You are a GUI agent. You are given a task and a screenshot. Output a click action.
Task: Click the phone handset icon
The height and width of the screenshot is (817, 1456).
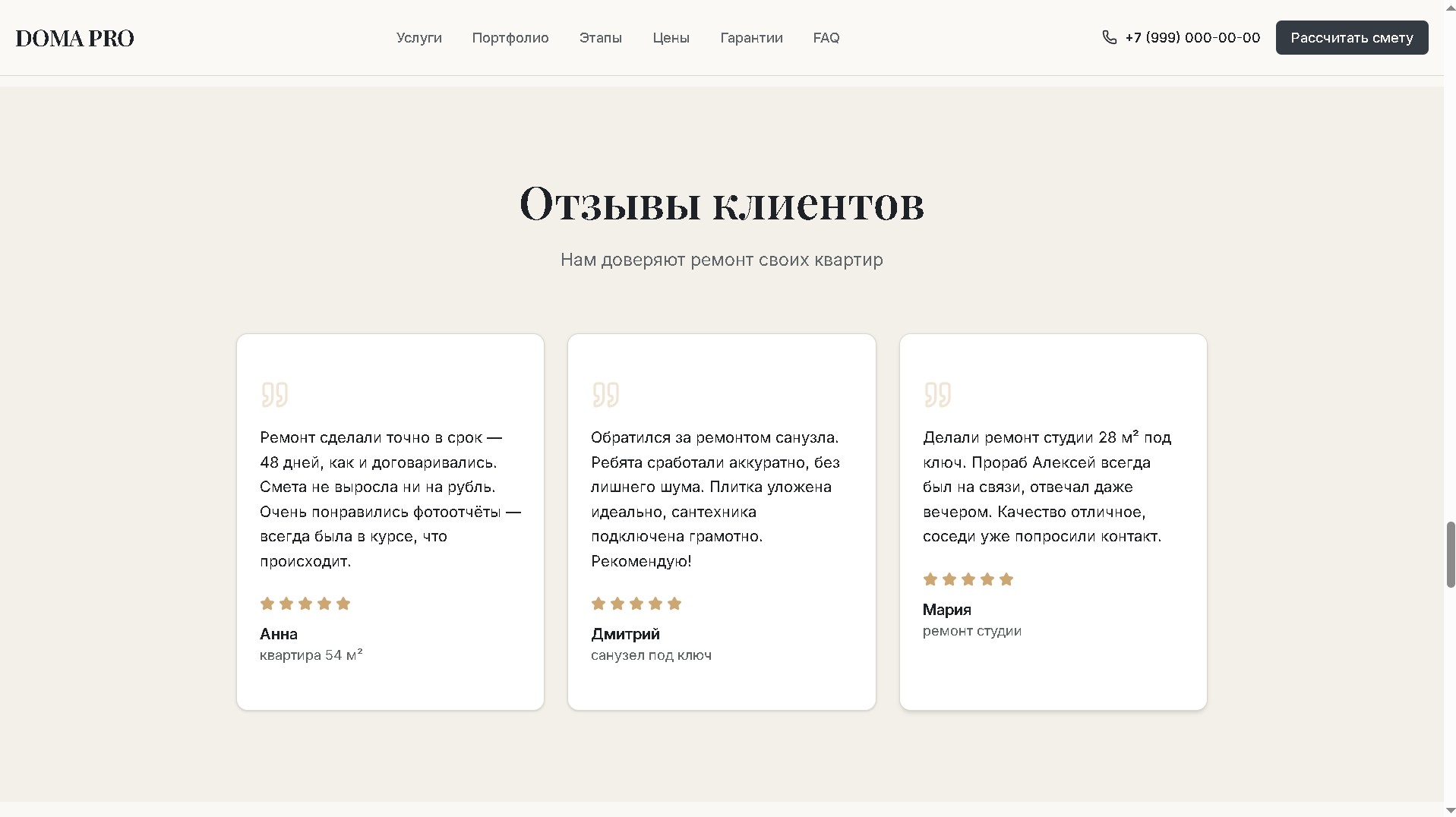(x=1109, y=37)
